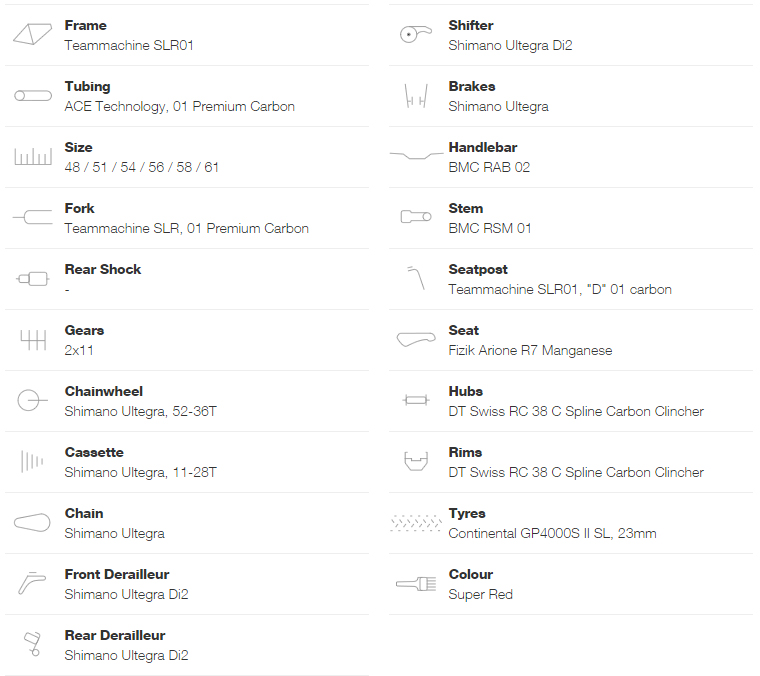The width and height of the screenshot is (760, 676).
Task: Click the Colour paintbrush icon
Action: click(x=416, y=584)
